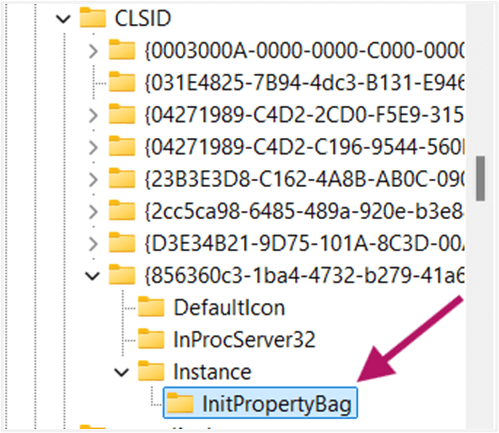Image resolution: width=499 pixels, height=433 pixels.
Task: Click the folder icon of {0003000A-0000-0000
Action: click(122, 50)
